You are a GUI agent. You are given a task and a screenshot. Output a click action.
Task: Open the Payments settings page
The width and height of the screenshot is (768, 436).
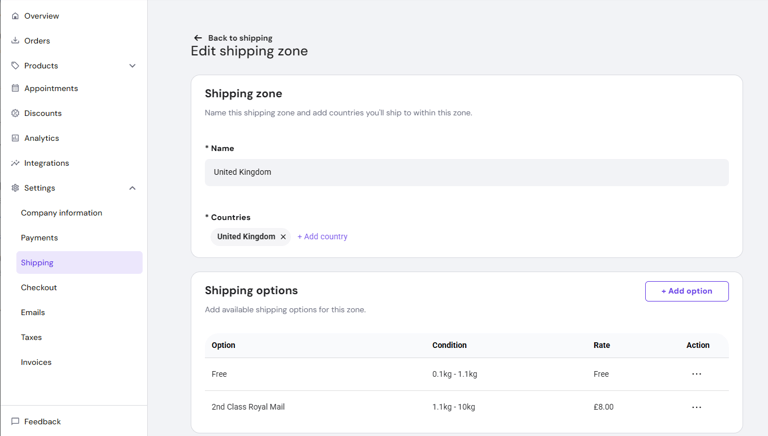pyautogui.click(x=40, y=238)
